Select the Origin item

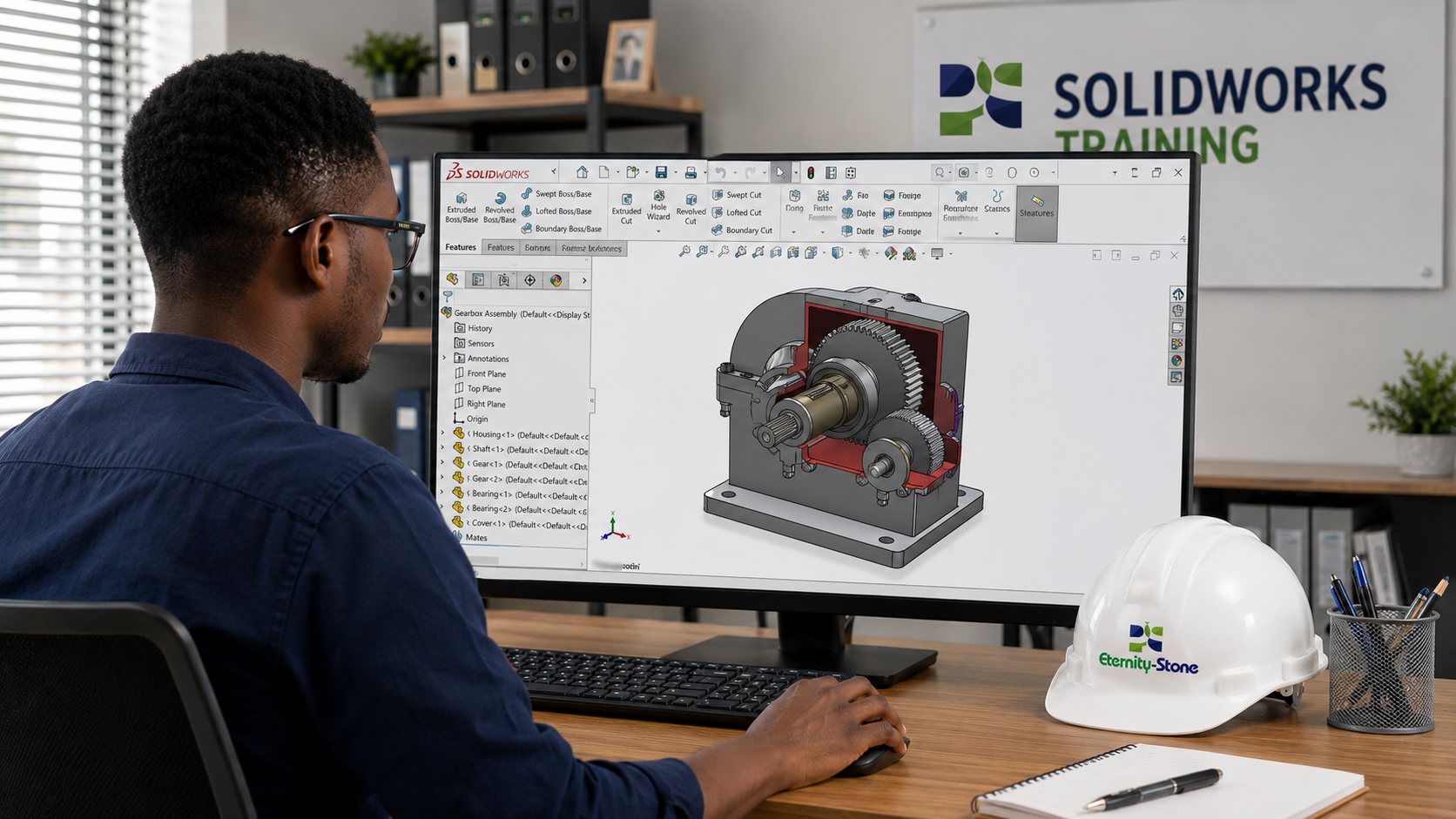(x=470, y=419)
